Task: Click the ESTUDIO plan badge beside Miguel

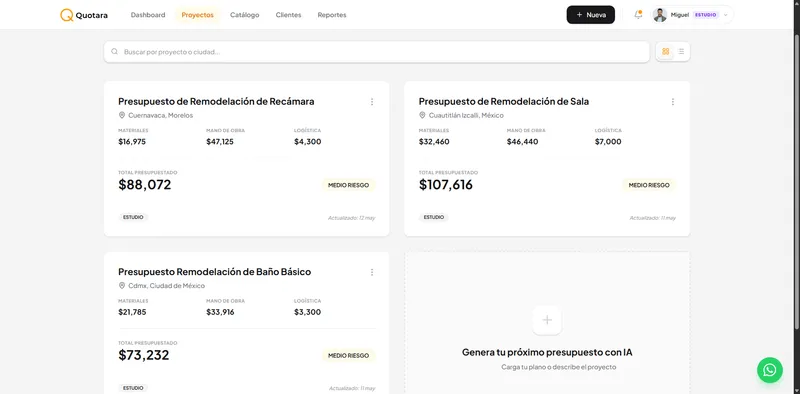Action: point(706,15)
